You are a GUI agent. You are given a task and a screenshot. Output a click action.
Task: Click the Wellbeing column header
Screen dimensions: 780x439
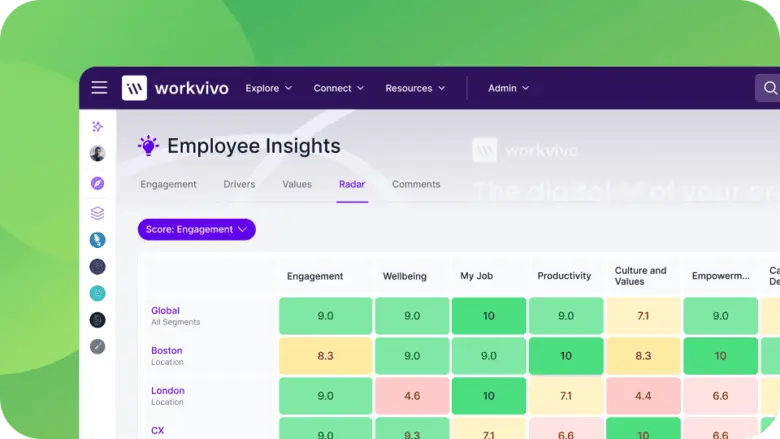click(x=404, y=276)
